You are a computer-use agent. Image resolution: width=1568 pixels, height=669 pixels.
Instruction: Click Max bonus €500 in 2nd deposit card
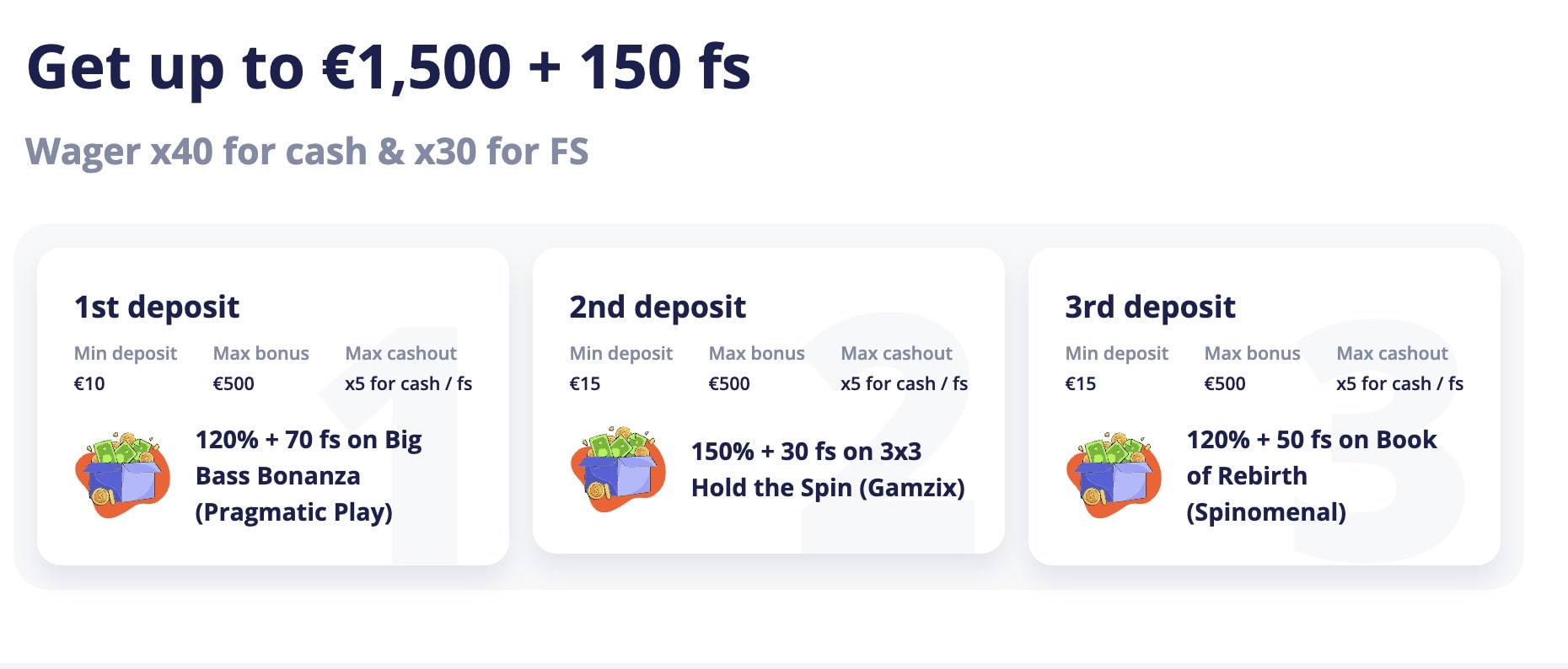click(729, 383)
